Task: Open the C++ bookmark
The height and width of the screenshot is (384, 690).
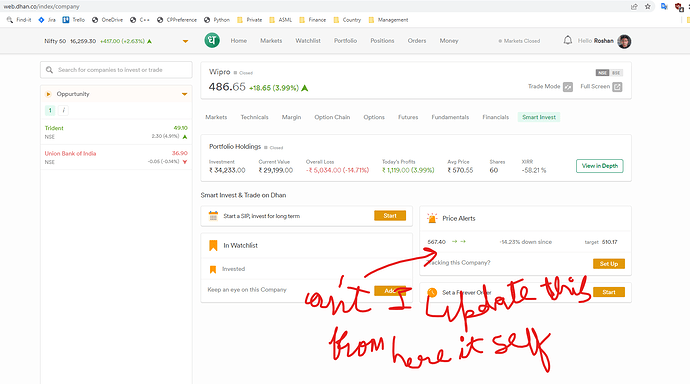Action: (140, 20)
